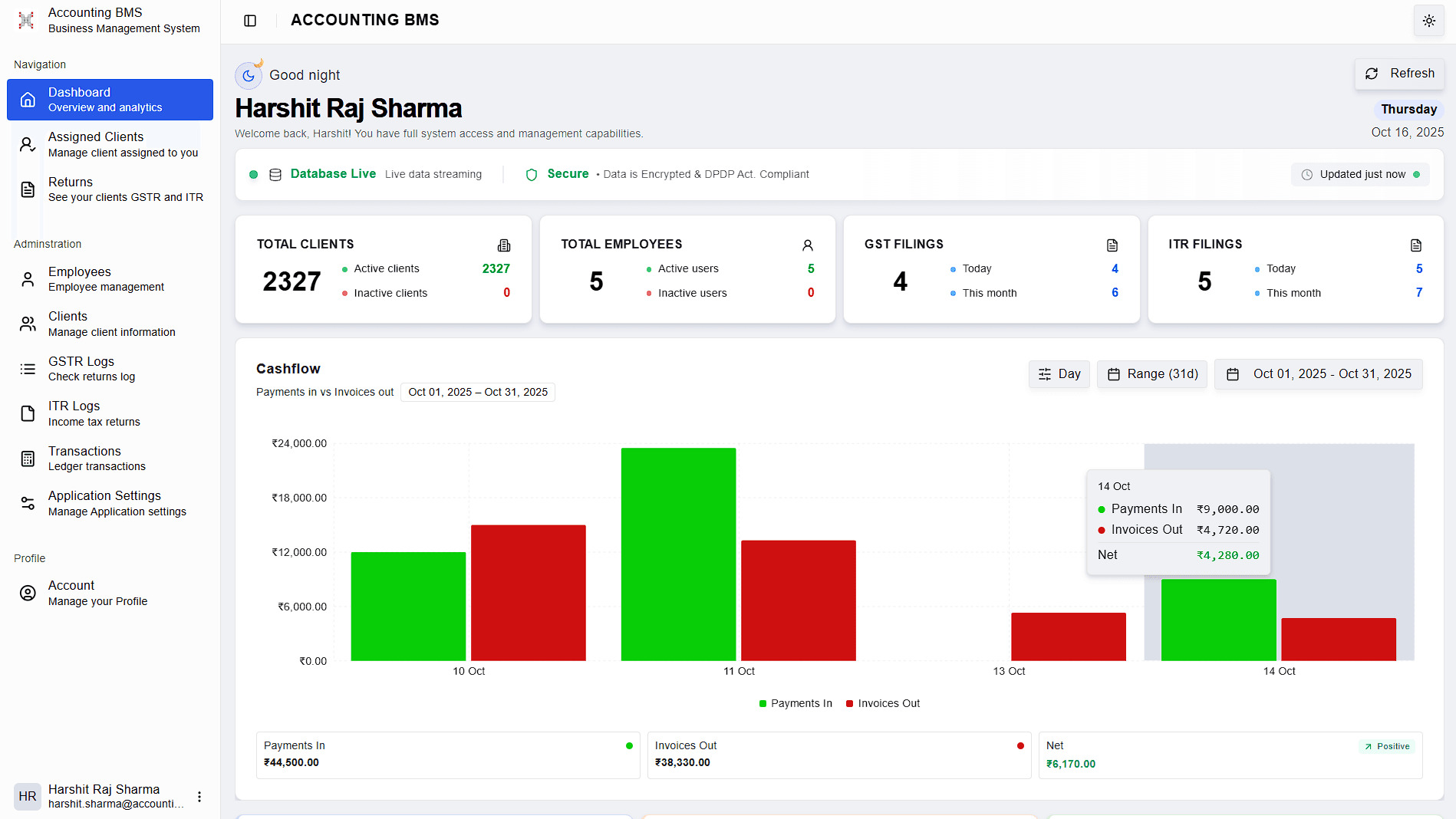The height and width of the screenshot is (819, 1456).
Task: Click the ITR Logs document icon
Action: (28, 413)
